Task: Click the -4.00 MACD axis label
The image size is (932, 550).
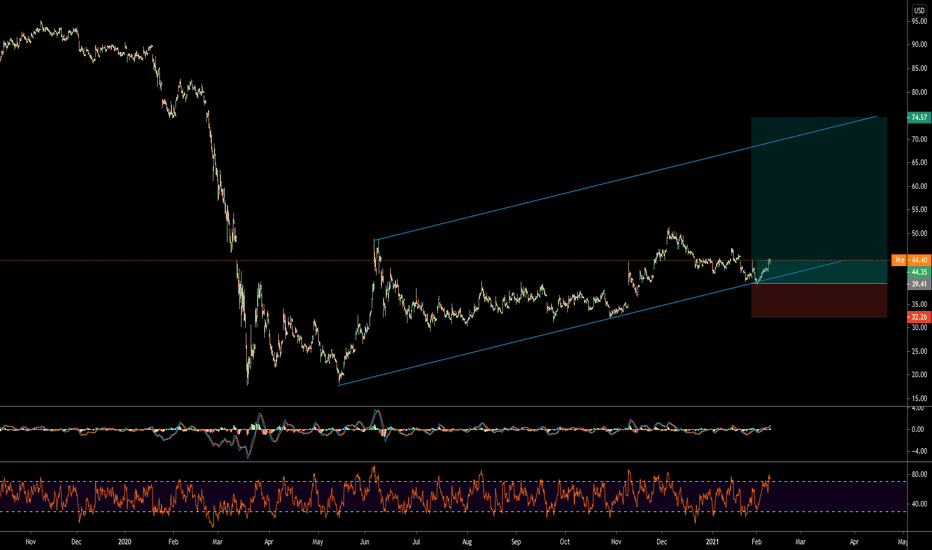Action: click(x=918, y=451)
